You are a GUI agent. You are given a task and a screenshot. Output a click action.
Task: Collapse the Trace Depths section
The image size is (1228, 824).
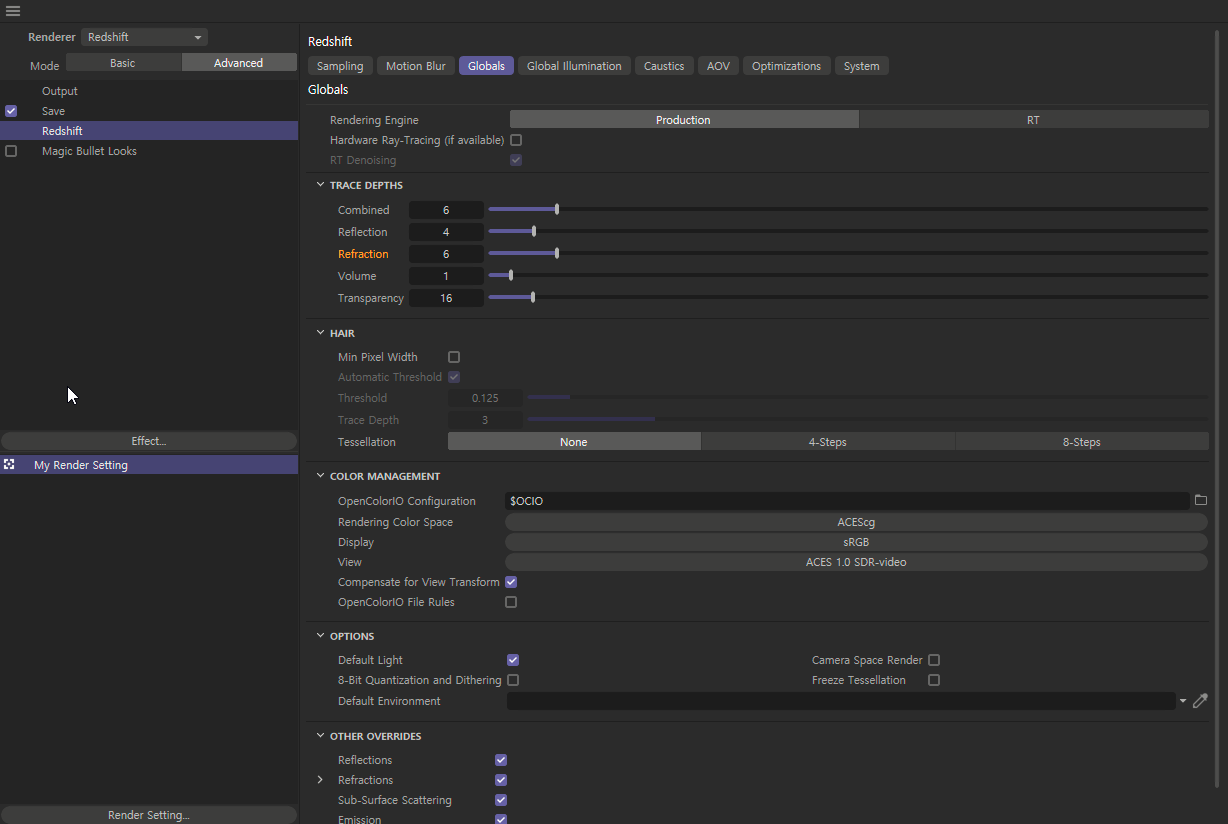tap(320, 185)
